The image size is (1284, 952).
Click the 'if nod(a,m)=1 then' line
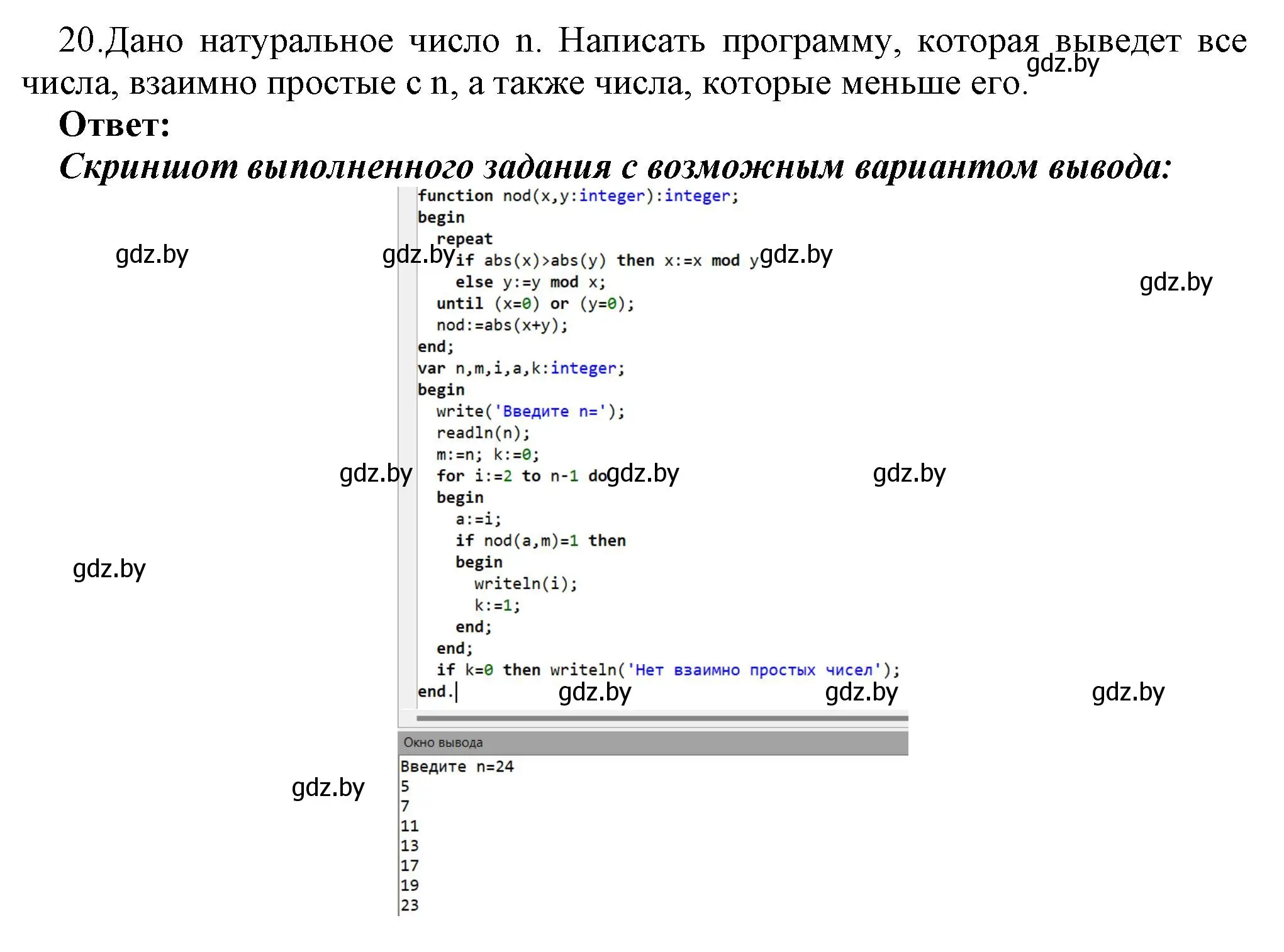click(540, 541)
